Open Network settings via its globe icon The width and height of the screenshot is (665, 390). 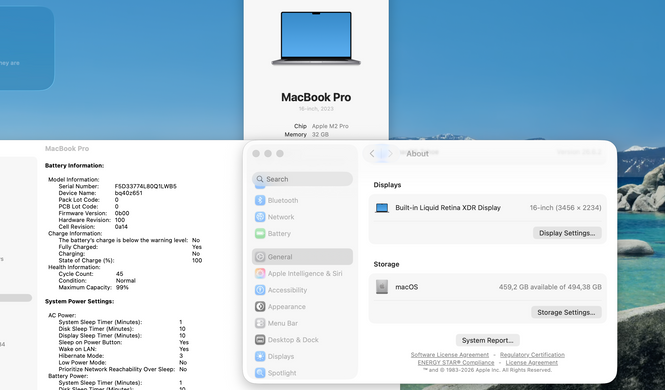point(260,217)
